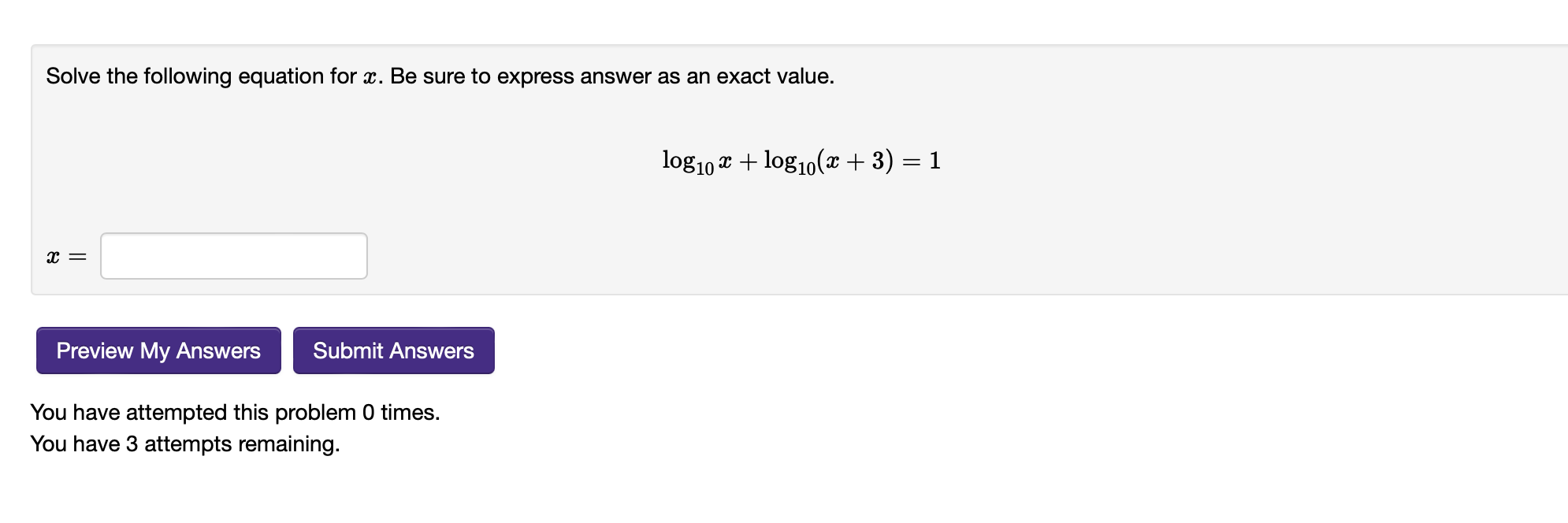This screenshot has height=523, width=1568.
Task: Click the Solve the following equation heading
Action: coord(440,76)
